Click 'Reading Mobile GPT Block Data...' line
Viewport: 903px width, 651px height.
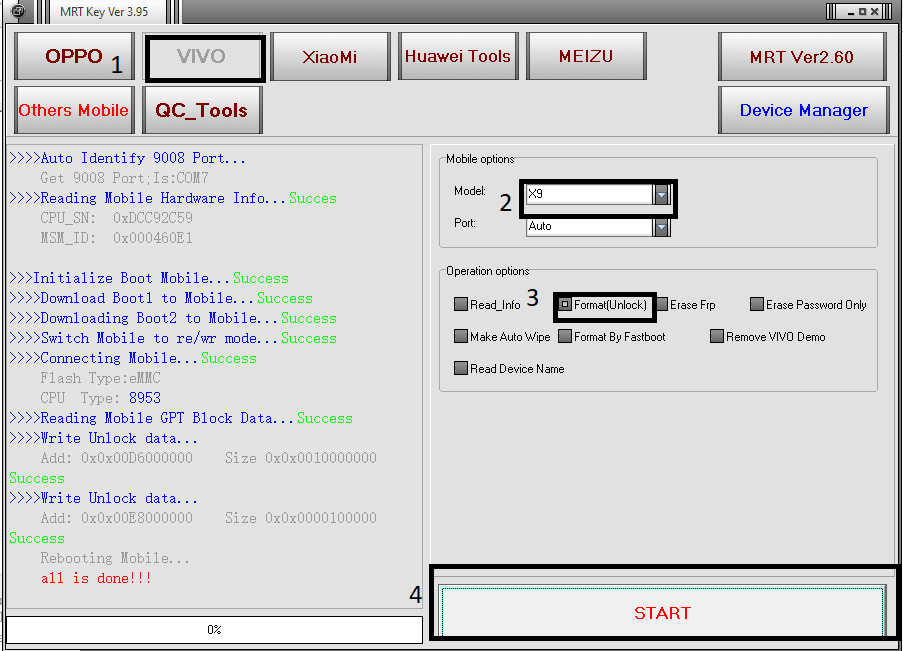point(181,418)
